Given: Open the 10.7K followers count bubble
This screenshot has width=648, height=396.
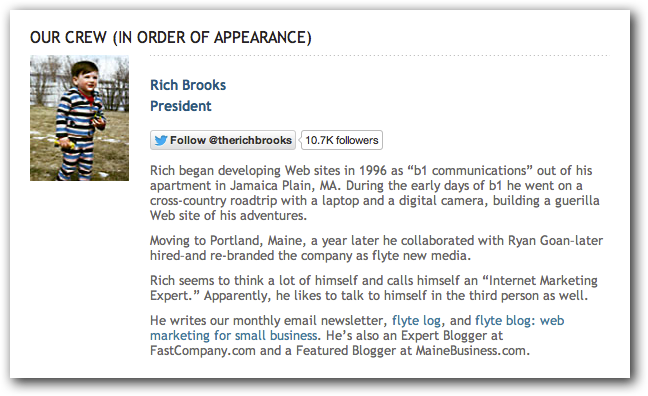Looking at the screenshot, I should coord(342,140).
